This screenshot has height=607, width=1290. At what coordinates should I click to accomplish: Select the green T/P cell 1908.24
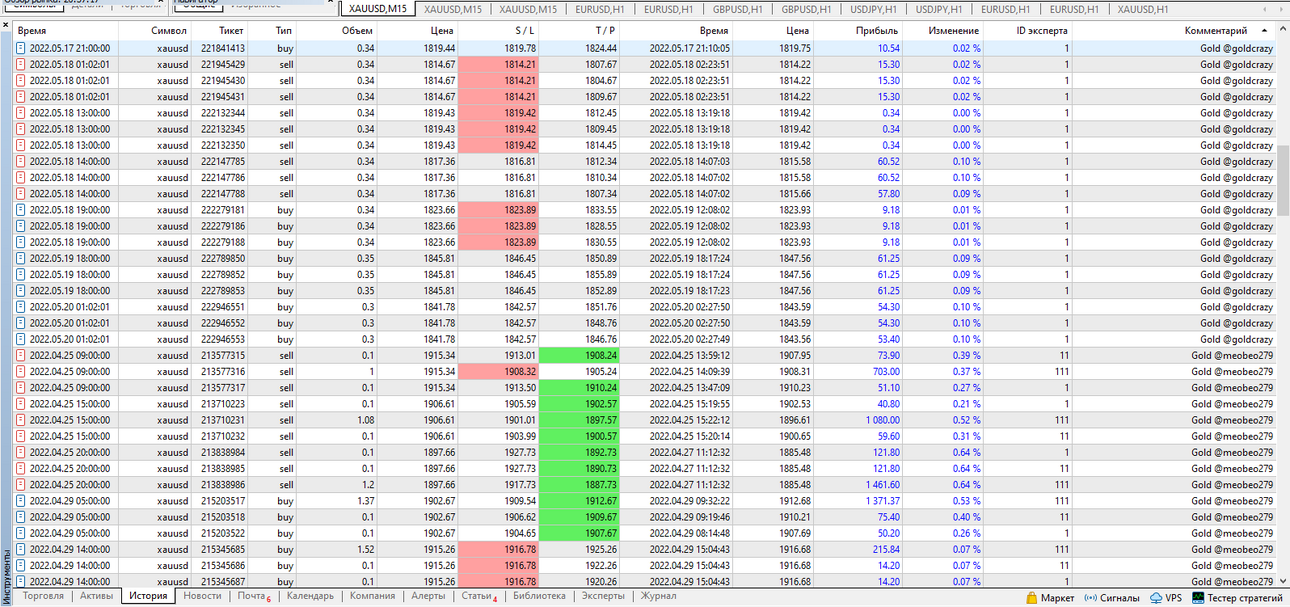click(579, 355)
